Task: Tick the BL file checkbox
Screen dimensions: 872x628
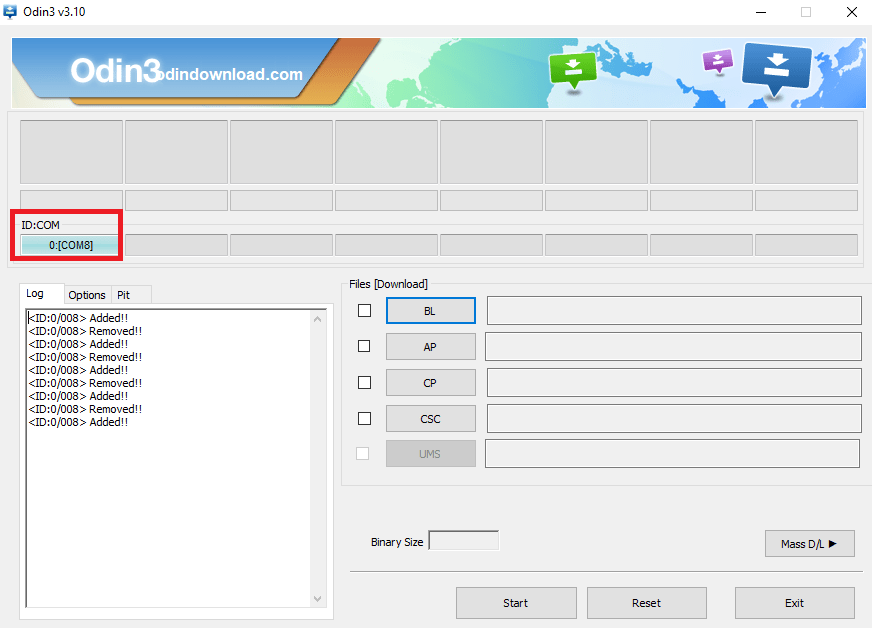Action: (364, 310)
